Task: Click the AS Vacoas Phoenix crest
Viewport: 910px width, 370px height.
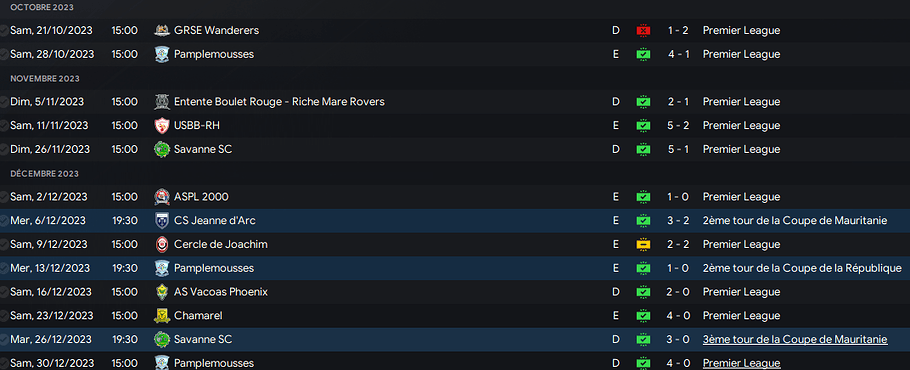Action: tap(162, 292)
